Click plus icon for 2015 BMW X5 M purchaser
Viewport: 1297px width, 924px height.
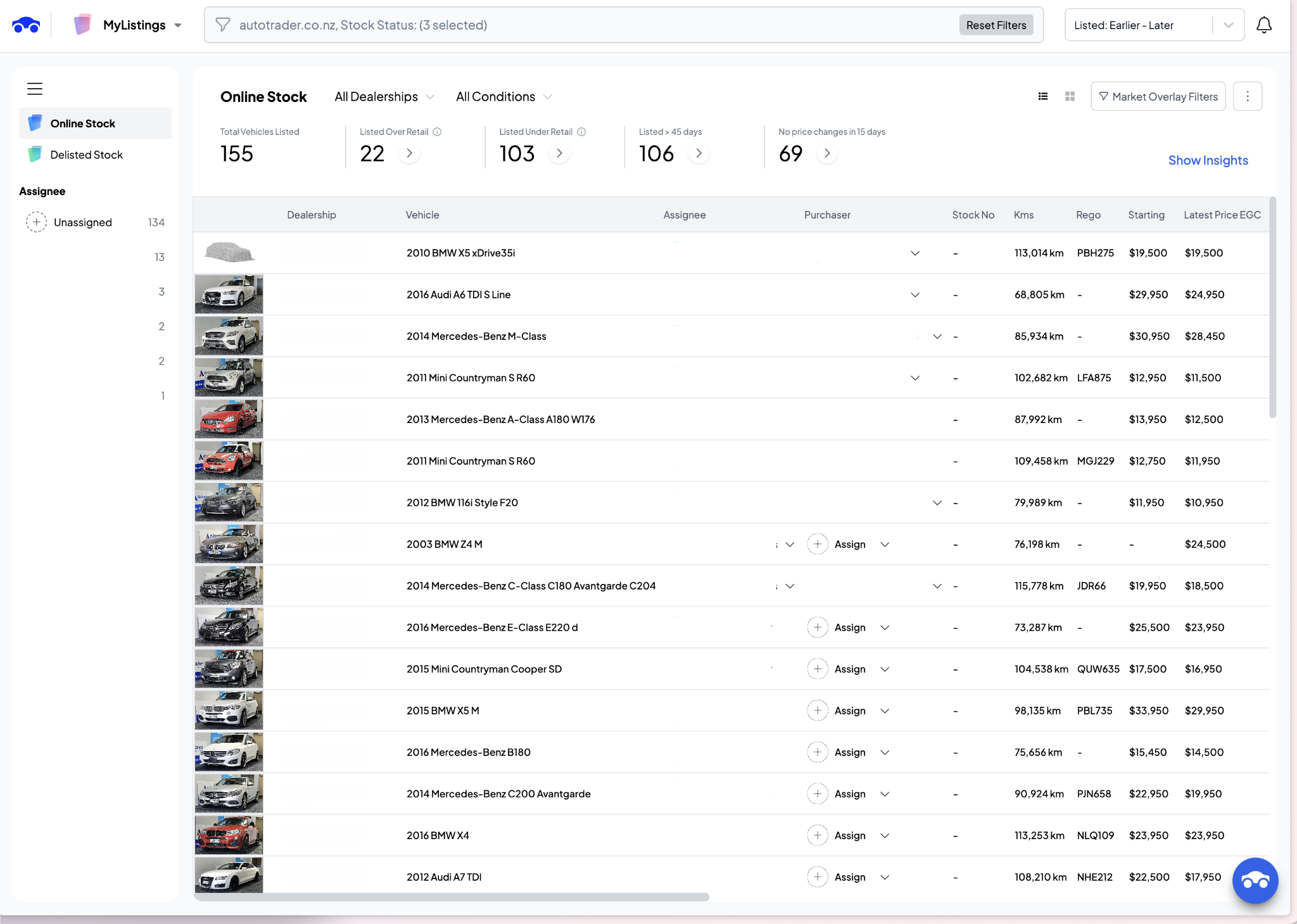pos(818,711)
